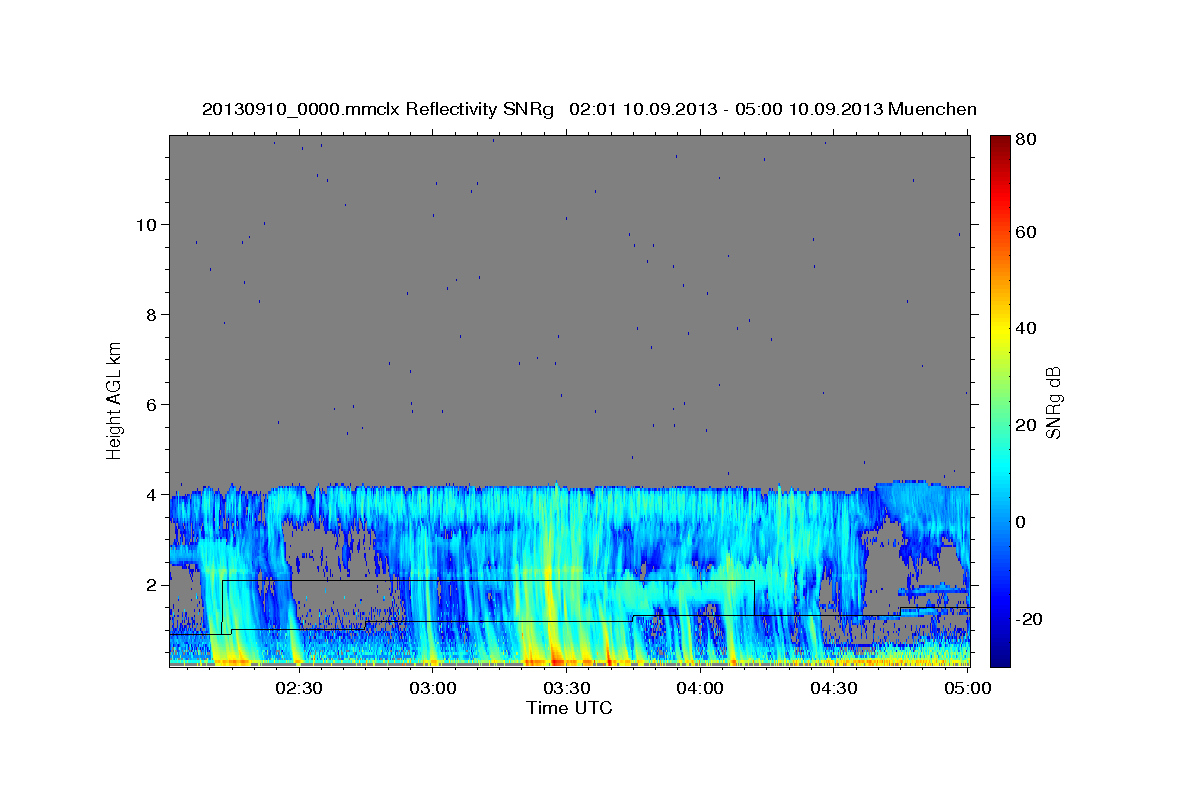Click the colorbar value 0
Viewport: 1200px width, 800px height.
[1021, 522]
